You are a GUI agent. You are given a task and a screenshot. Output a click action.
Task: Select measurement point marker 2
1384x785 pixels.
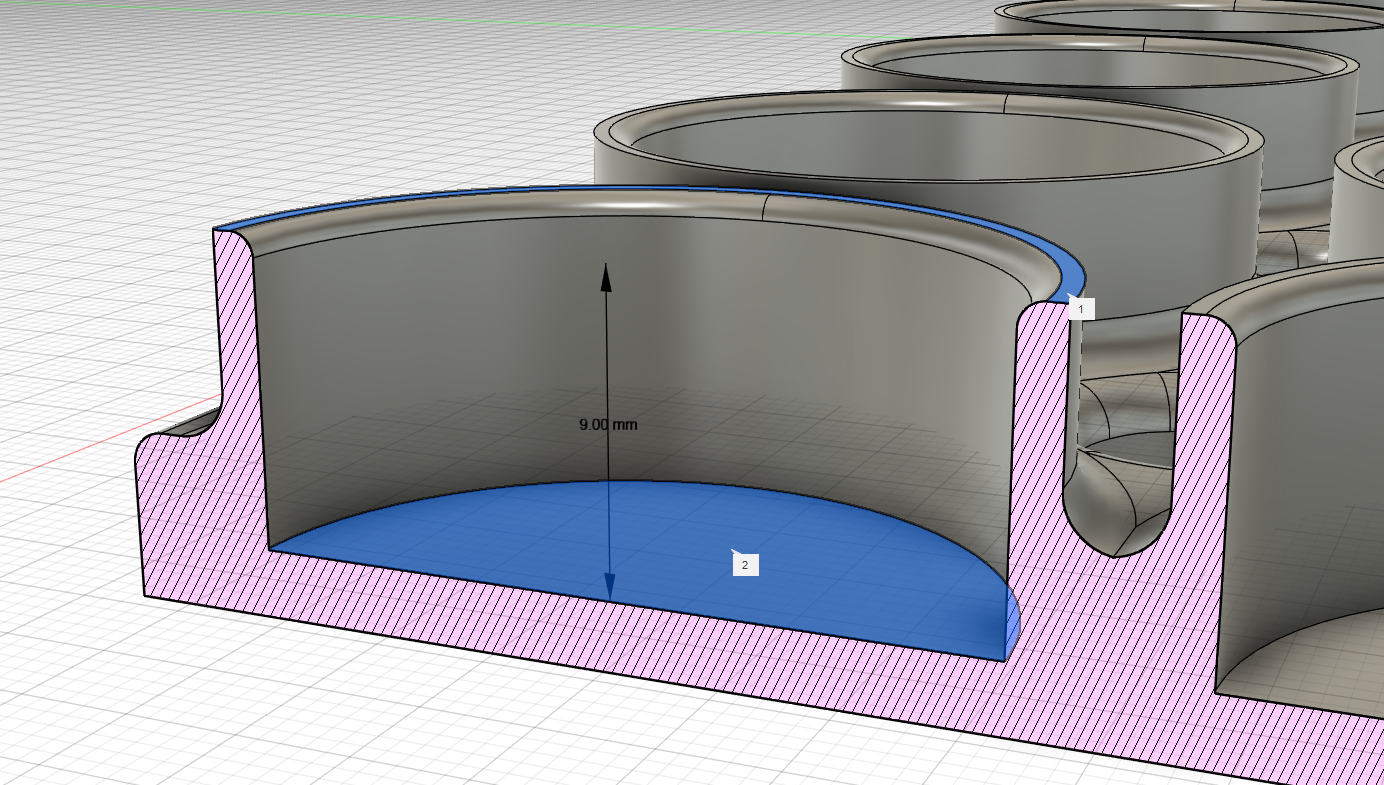click(x=745, y=565)
